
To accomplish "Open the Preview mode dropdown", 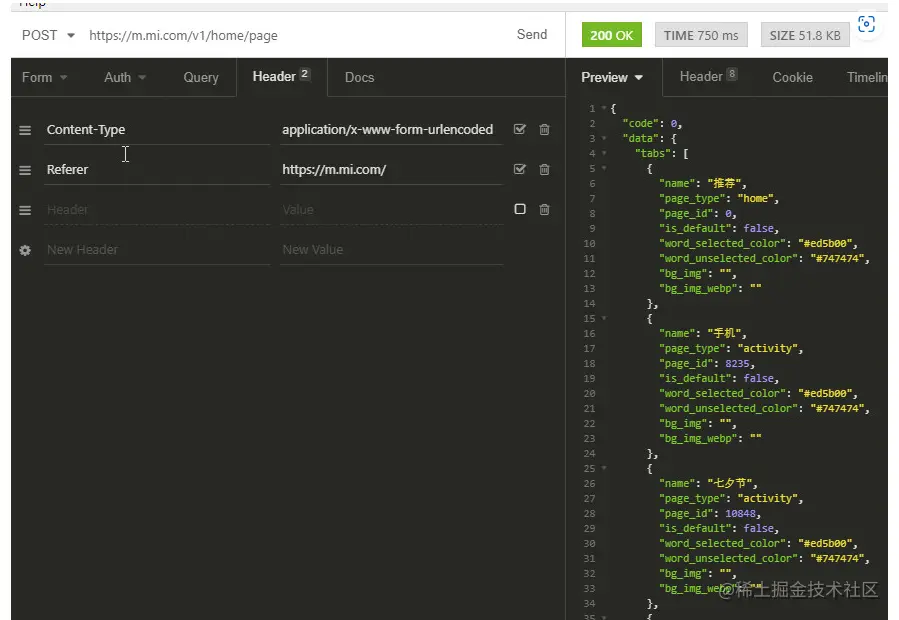I will [612, 77].
